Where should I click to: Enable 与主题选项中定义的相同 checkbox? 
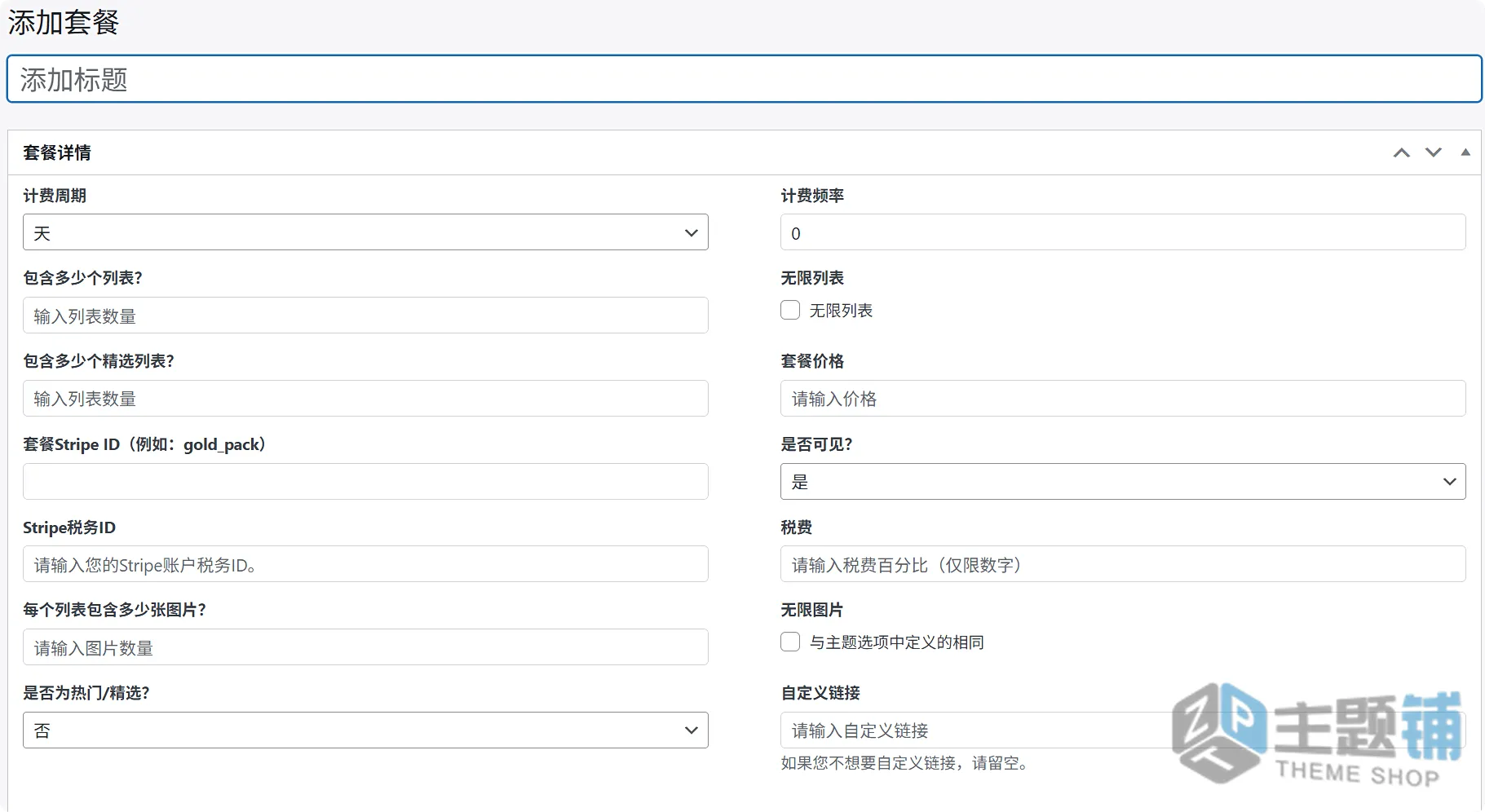pos(790,642)
